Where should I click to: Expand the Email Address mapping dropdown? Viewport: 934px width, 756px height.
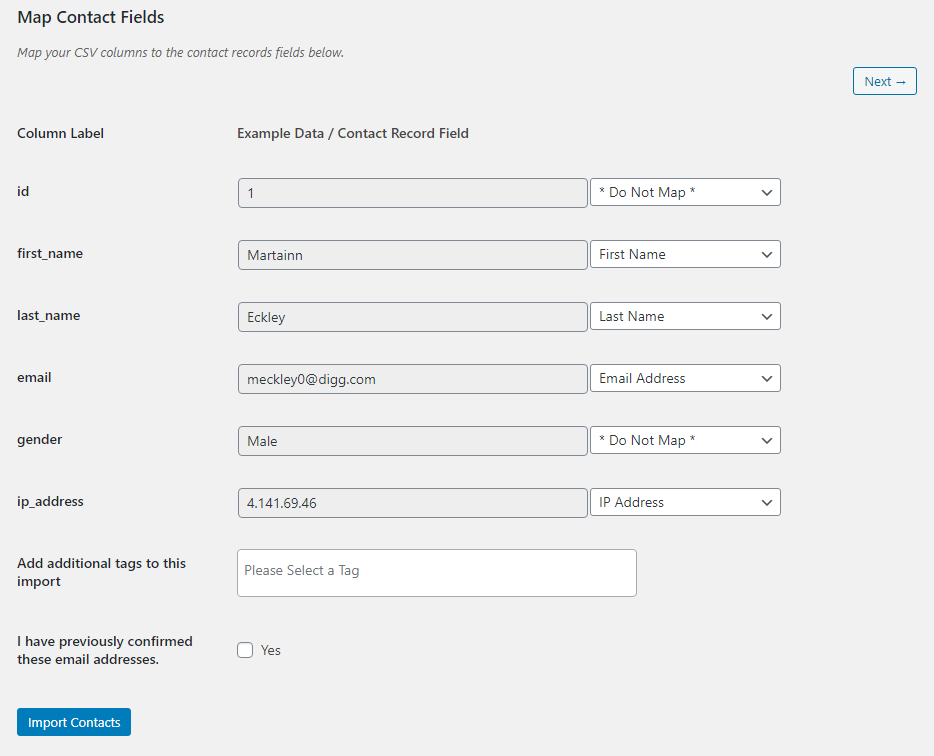click(685, 378)
